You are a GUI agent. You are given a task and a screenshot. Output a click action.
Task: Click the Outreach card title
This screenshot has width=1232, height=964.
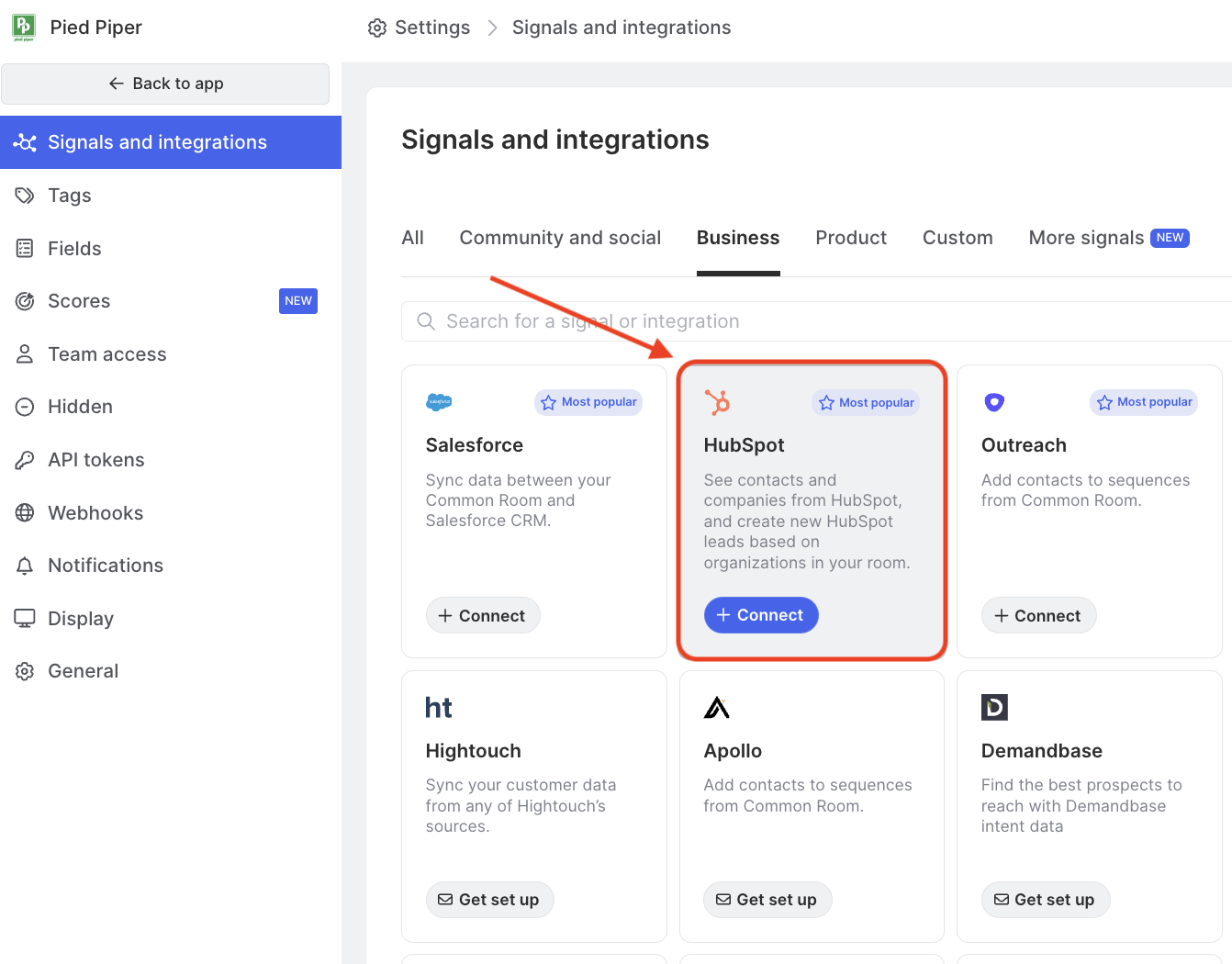tap(1025, 445)
